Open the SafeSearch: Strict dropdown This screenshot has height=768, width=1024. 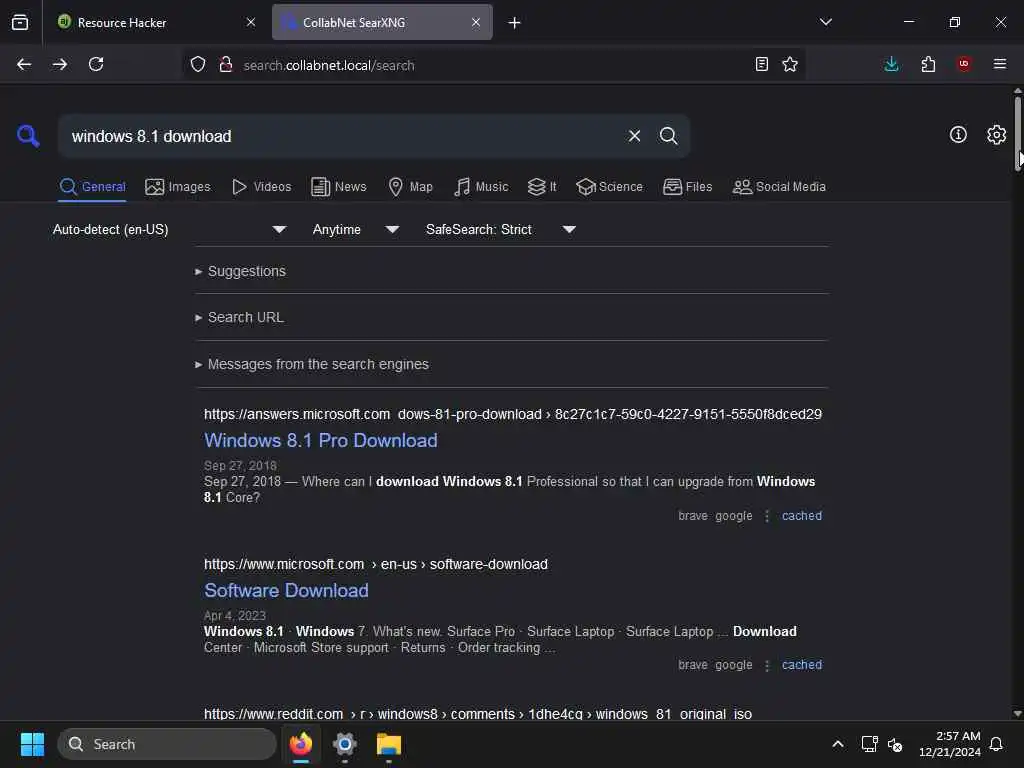tap(501, 229)
